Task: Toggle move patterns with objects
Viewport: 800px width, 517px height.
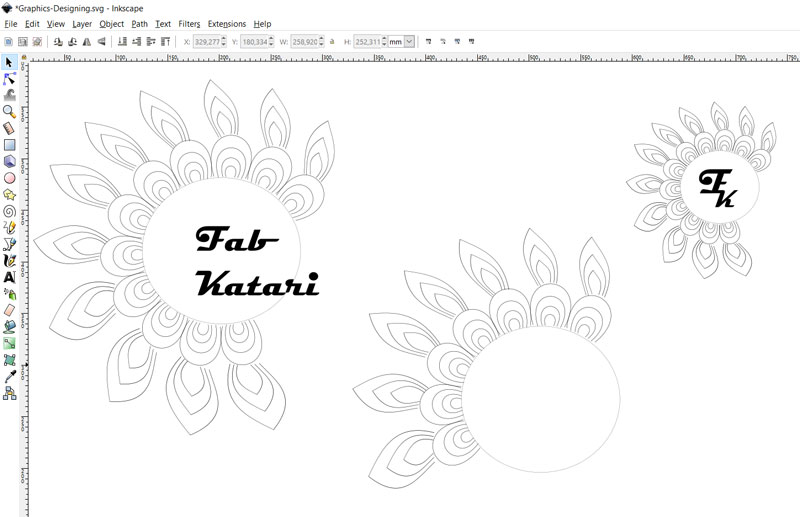Action: (x=471, y=41)
